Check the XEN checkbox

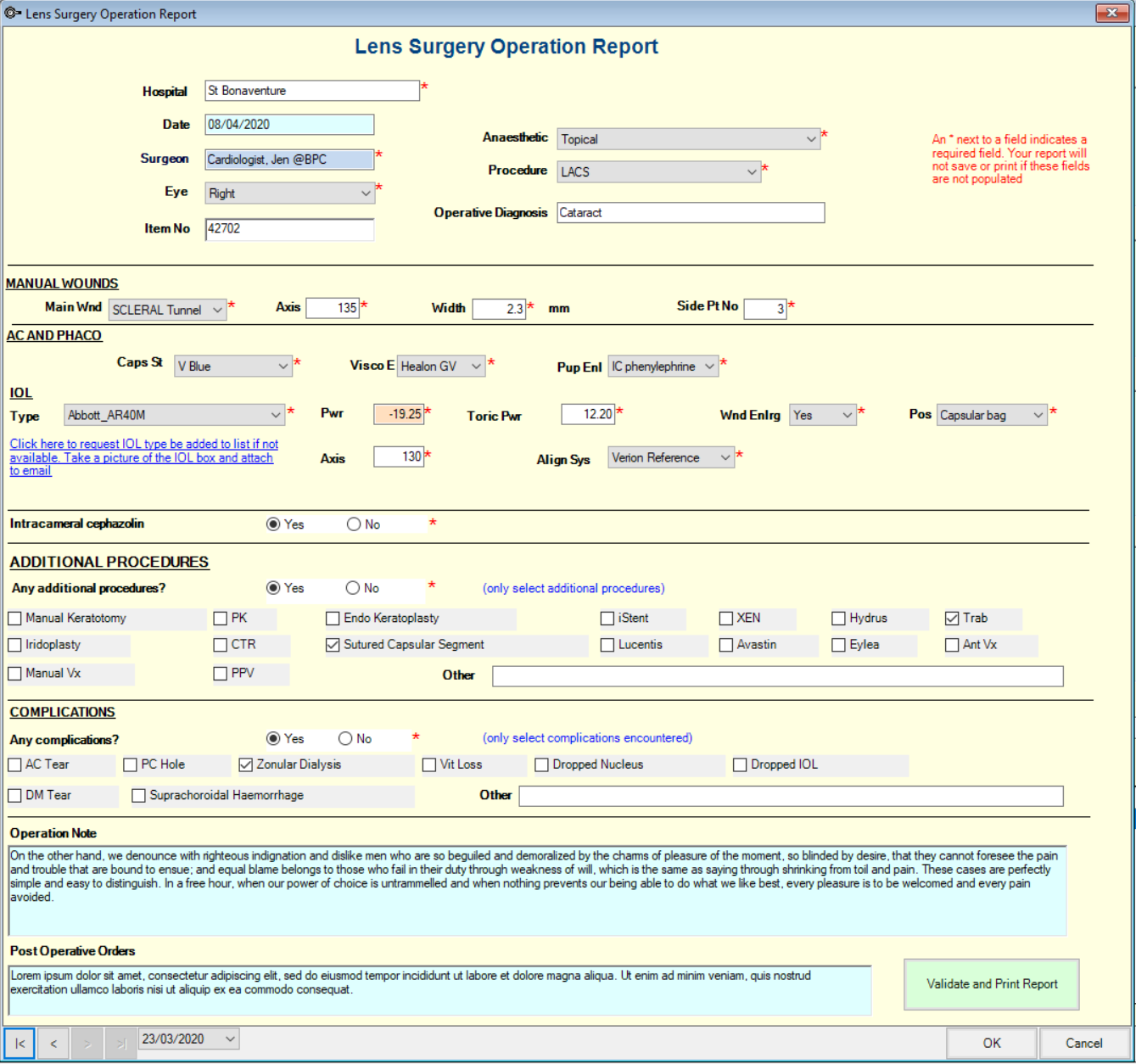[726, 619]
